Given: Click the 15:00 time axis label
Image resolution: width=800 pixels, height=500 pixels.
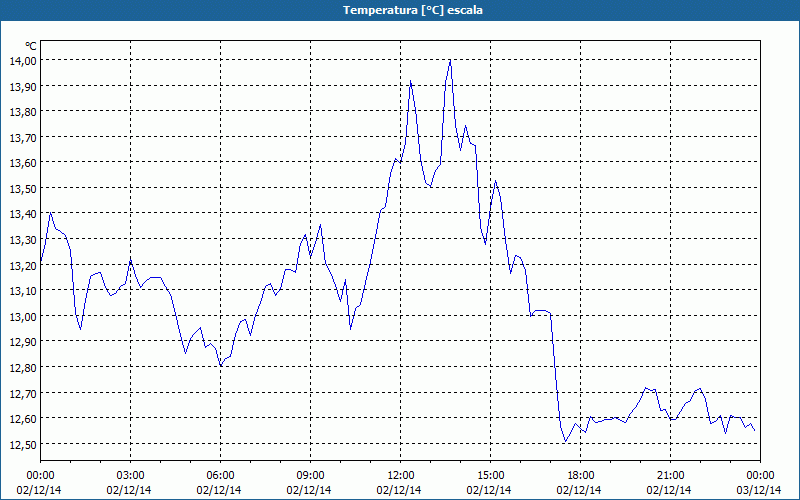Looking at the screenshot, I should 490,476.
